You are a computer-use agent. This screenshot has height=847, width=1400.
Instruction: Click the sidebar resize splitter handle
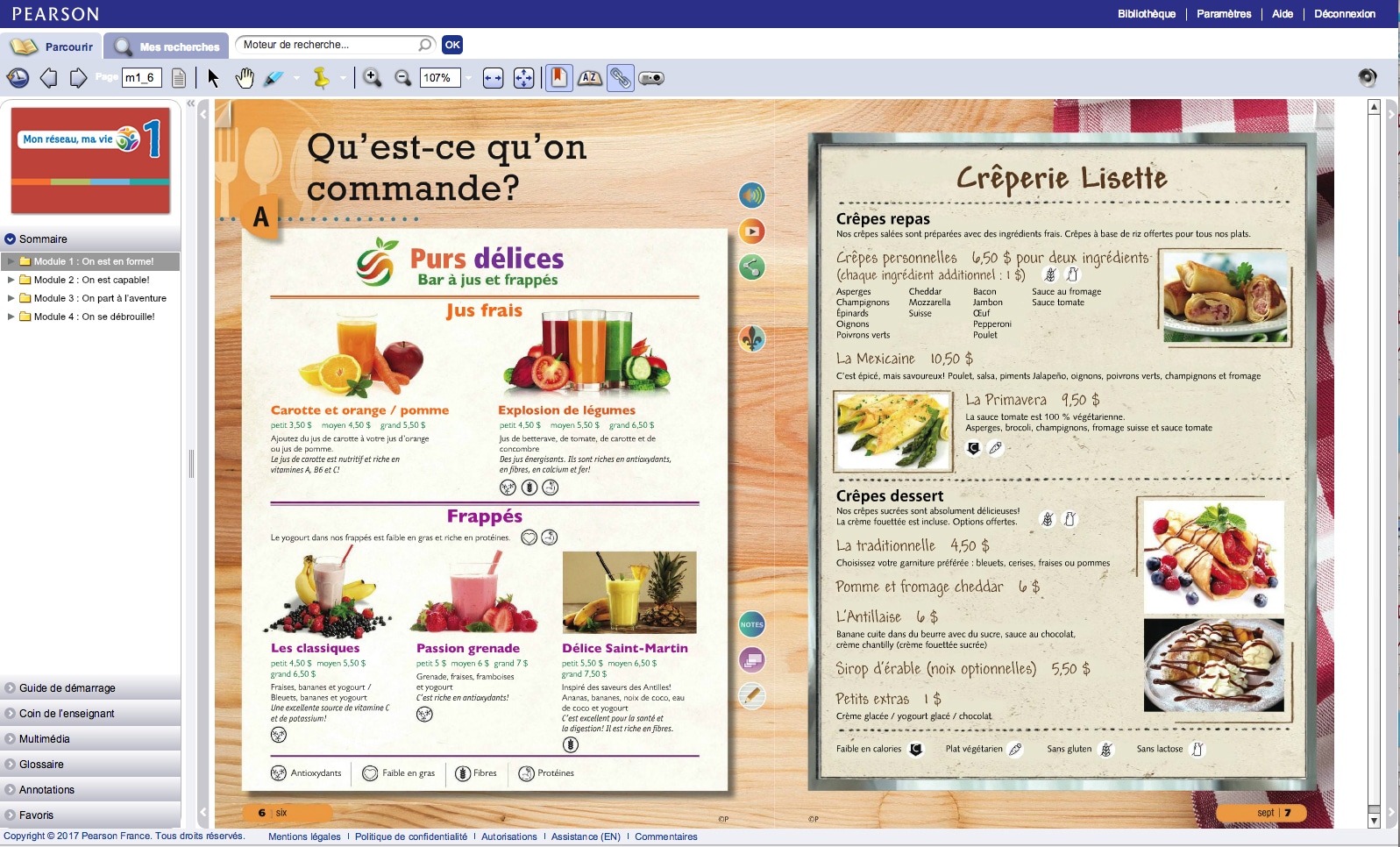pyautogui.click(x=191, y=463)
